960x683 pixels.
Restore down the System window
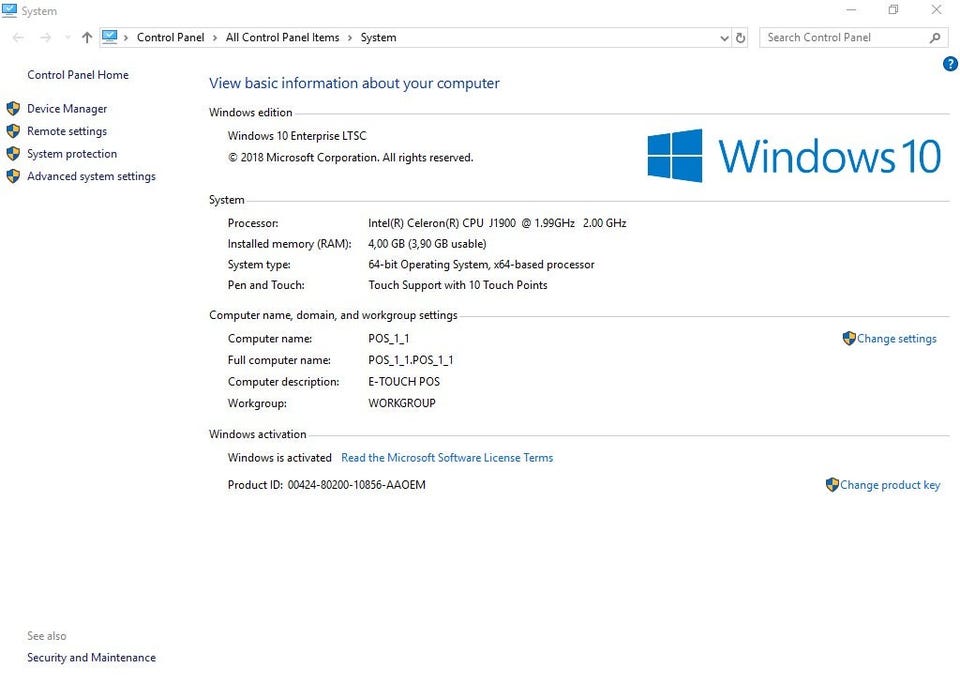tap(893, 10)
